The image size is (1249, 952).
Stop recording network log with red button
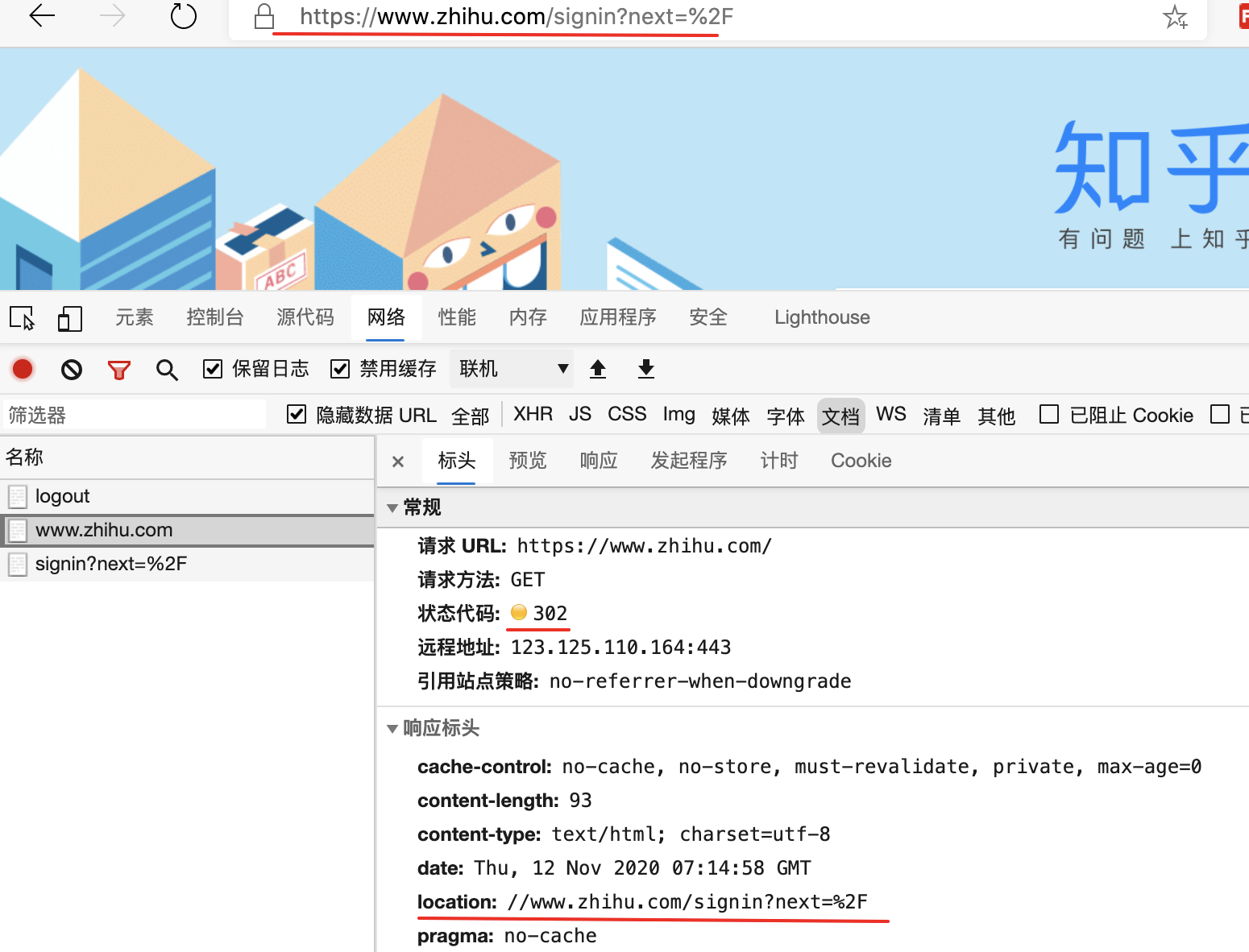click(23, 369)
